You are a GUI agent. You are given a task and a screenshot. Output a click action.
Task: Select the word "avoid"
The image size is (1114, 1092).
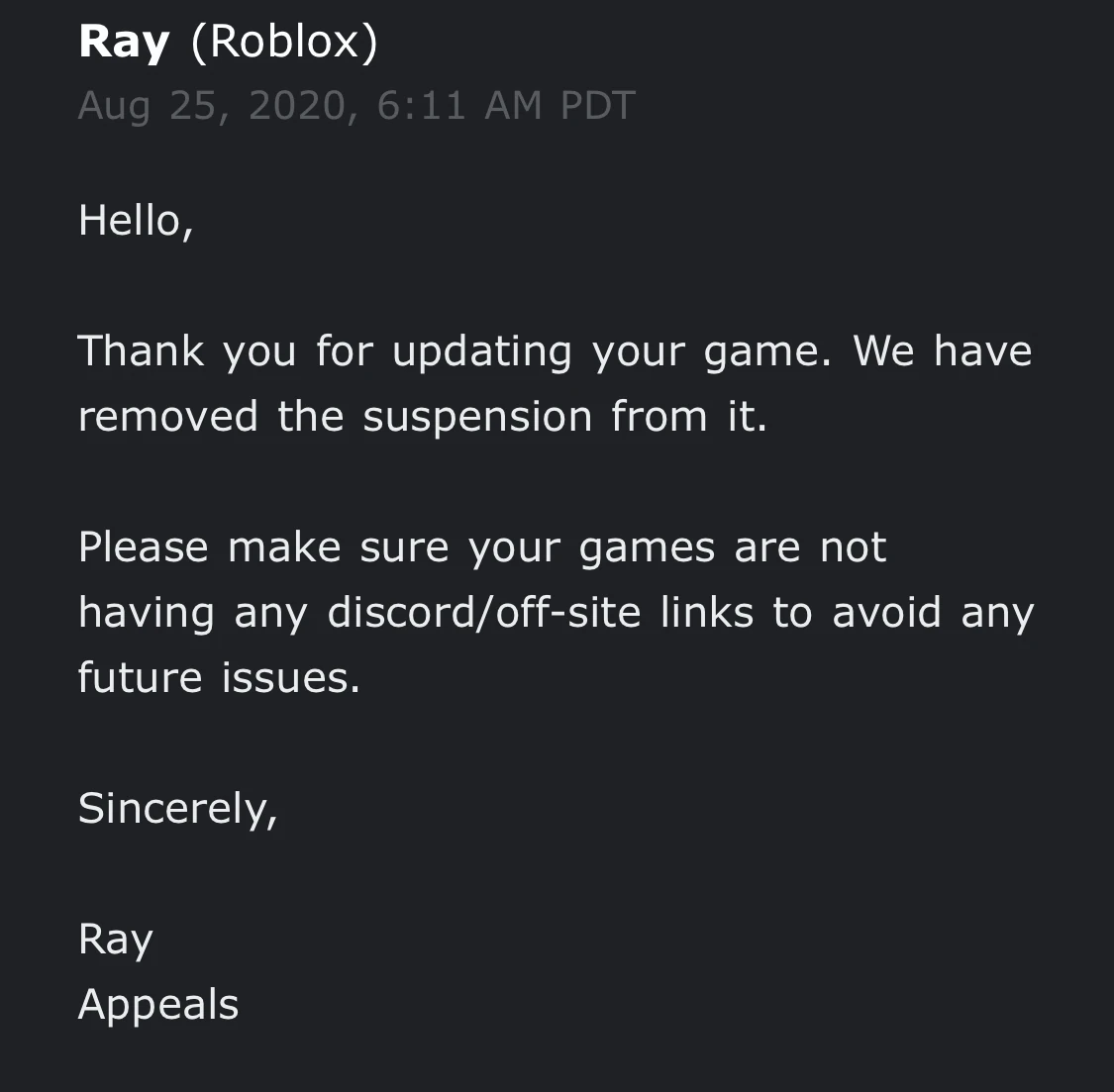[x=886, y=613]
